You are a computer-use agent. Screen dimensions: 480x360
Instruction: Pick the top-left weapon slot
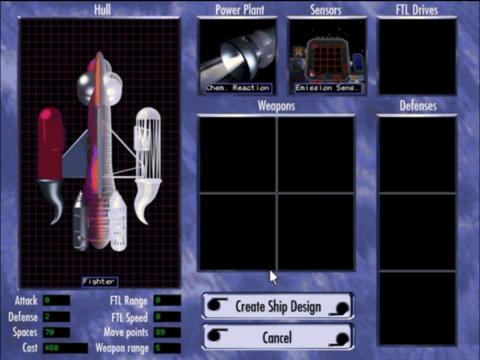238,154
